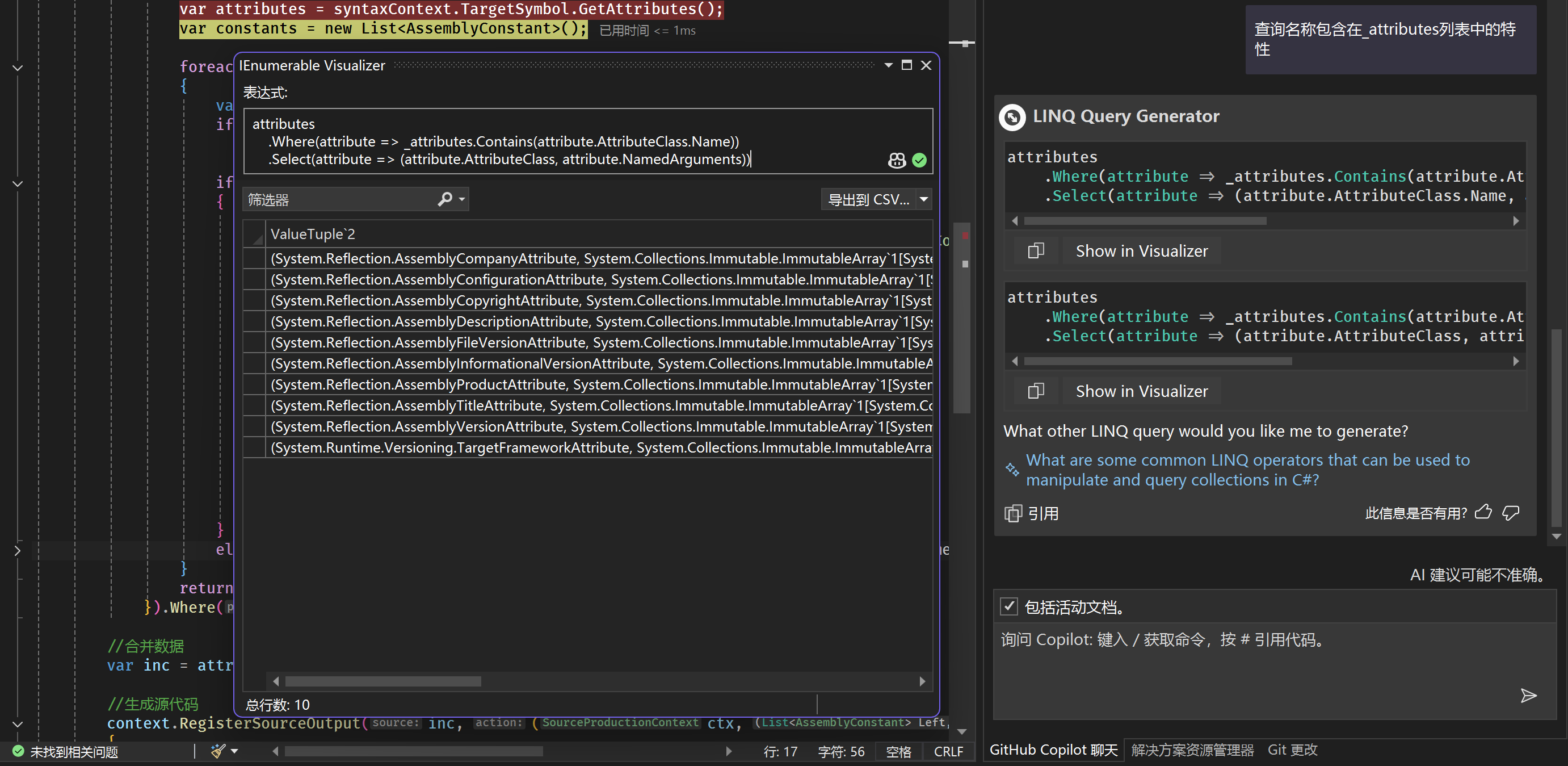Click second Show in Visualizer button
1568x766 pixels.
click(x=1141, y=390)
